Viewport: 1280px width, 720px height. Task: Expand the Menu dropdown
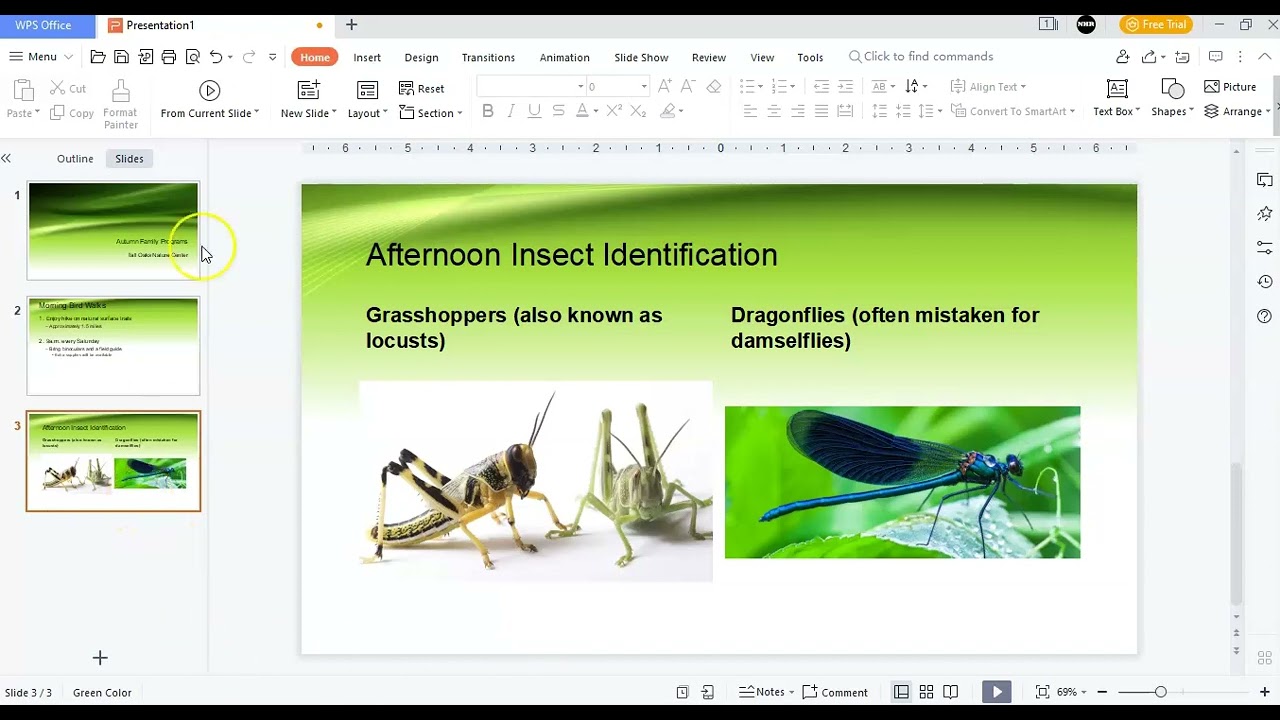(x=41, y=57)
